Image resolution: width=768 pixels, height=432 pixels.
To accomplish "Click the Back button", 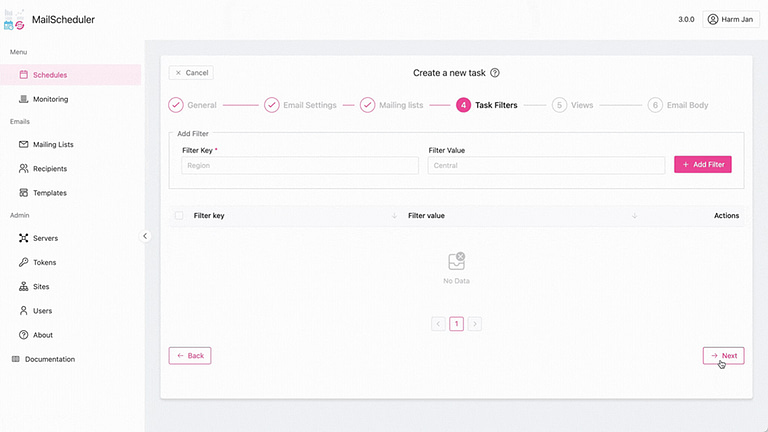I will point(190,356).
